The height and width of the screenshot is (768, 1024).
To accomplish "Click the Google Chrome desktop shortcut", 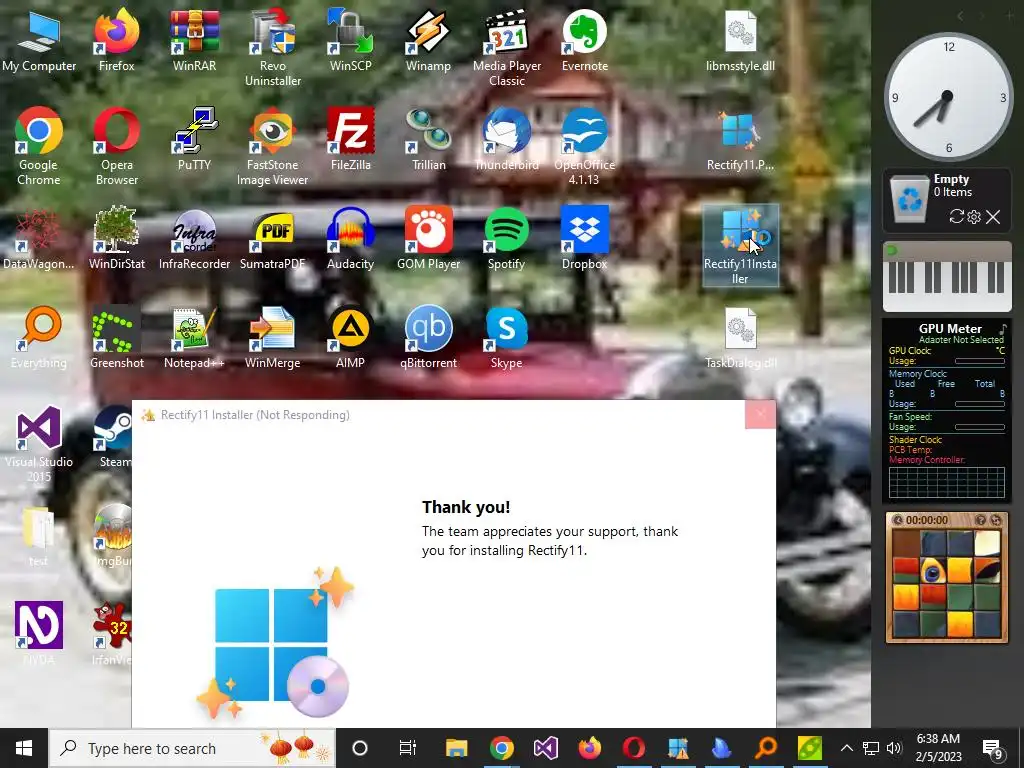I will pos(39,147).
